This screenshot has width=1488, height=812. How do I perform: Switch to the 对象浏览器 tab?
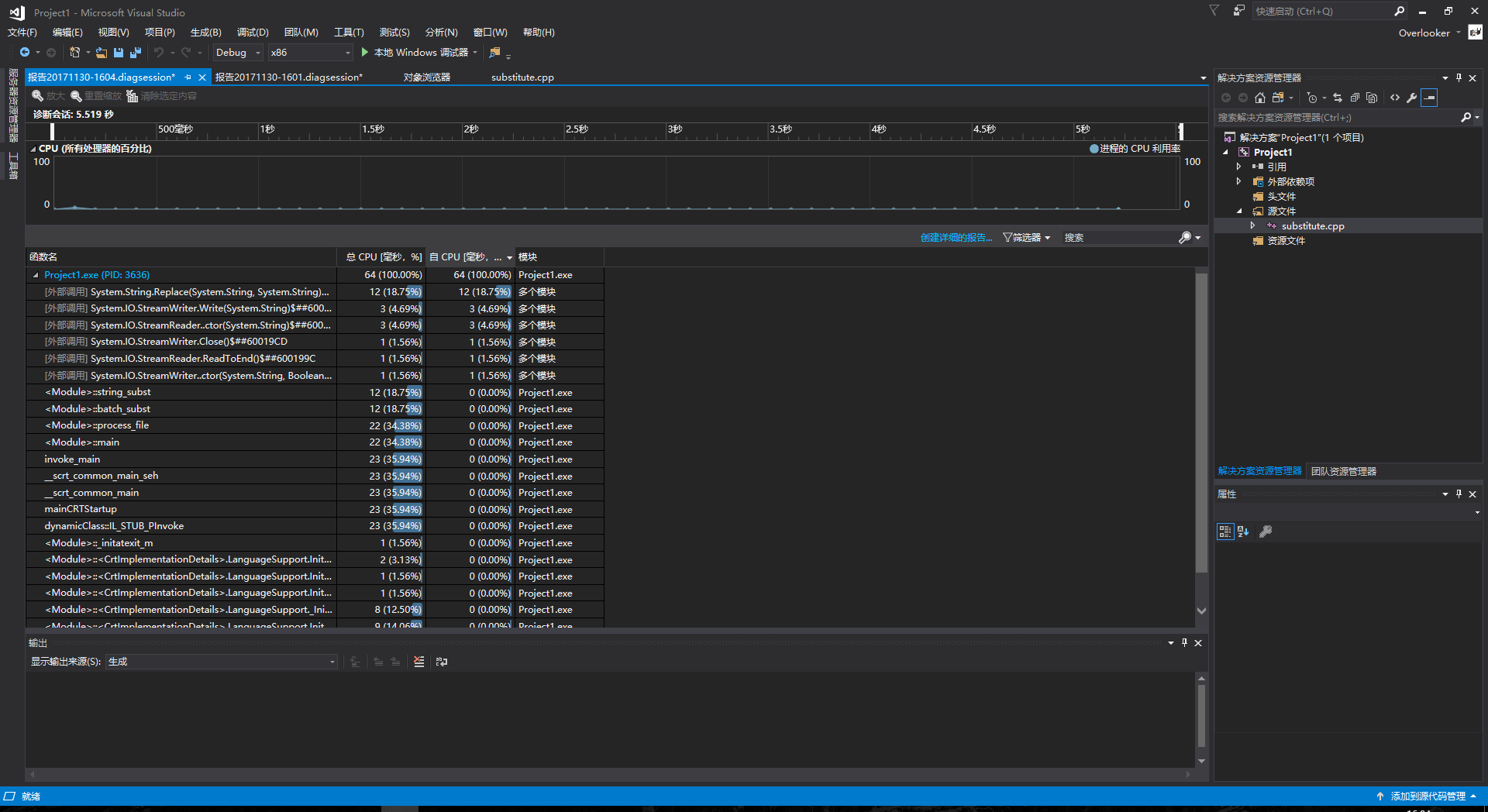pyautogui.click(x=426, y=77)
